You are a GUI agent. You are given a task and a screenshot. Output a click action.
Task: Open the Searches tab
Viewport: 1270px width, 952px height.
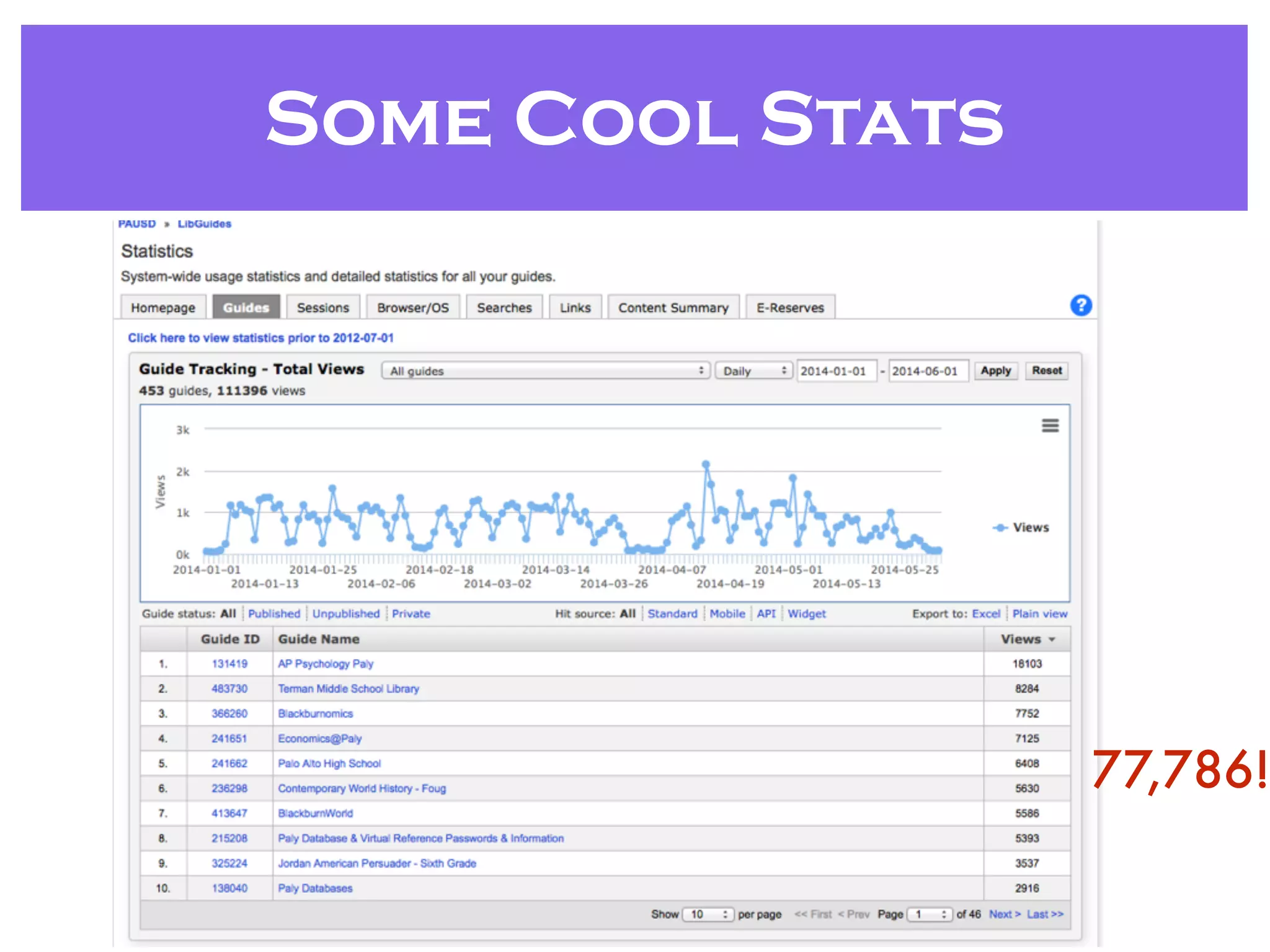[x=504, y=307]
